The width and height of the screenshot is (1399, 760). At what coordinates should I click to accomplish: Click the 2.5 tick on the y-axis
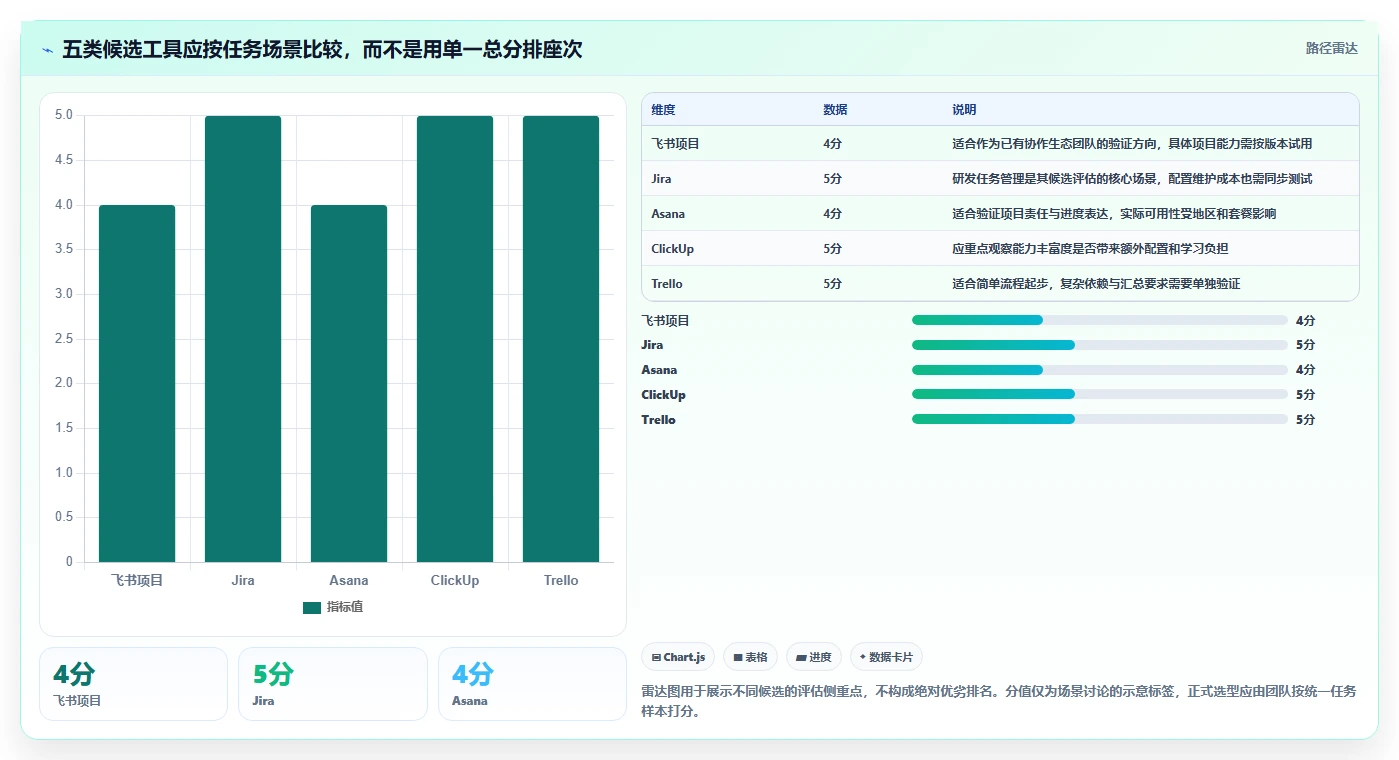[x=63, y=339]
